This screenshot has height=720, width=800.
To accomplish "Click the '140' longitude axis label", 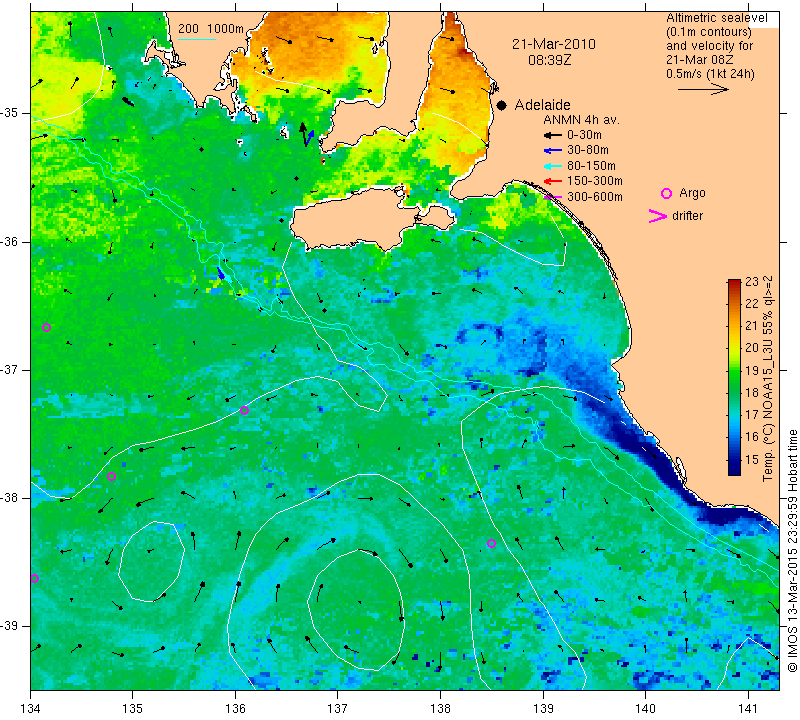I will click(645, 709).
